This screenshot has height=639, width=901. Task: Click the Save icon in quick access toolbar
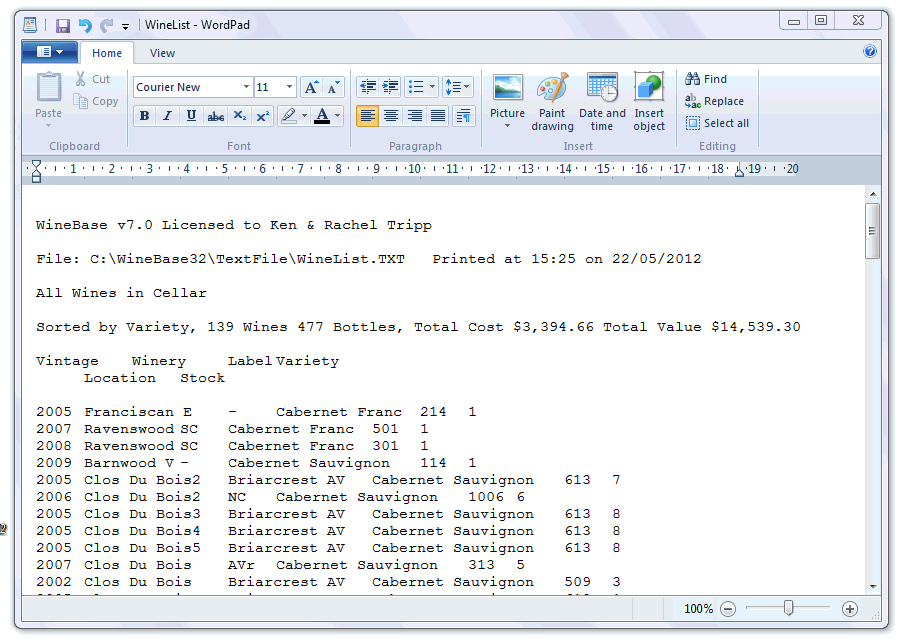[x=63, y=25]
